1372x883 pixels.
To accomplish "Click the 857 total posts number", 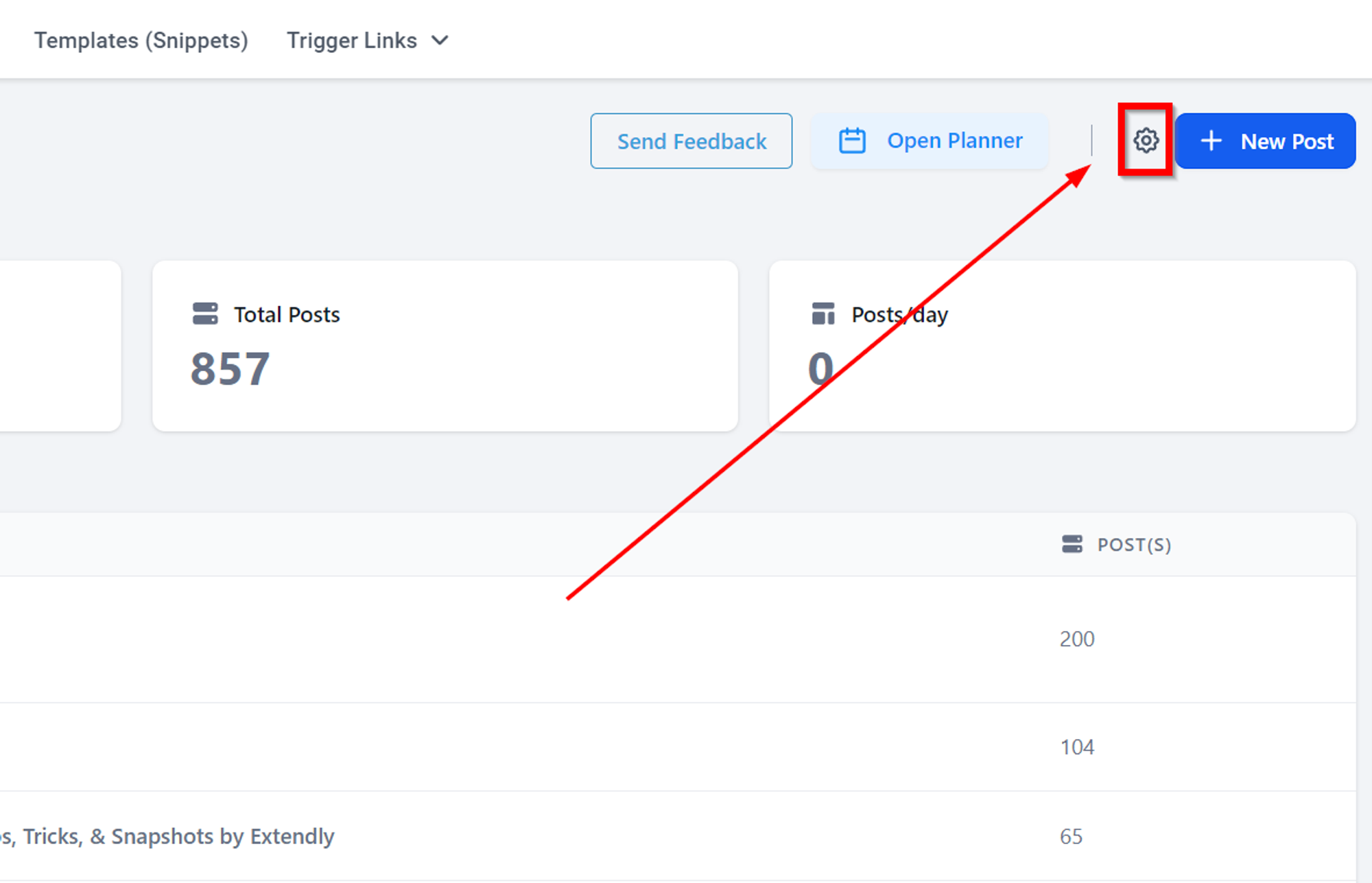I will tap(230, 369).
